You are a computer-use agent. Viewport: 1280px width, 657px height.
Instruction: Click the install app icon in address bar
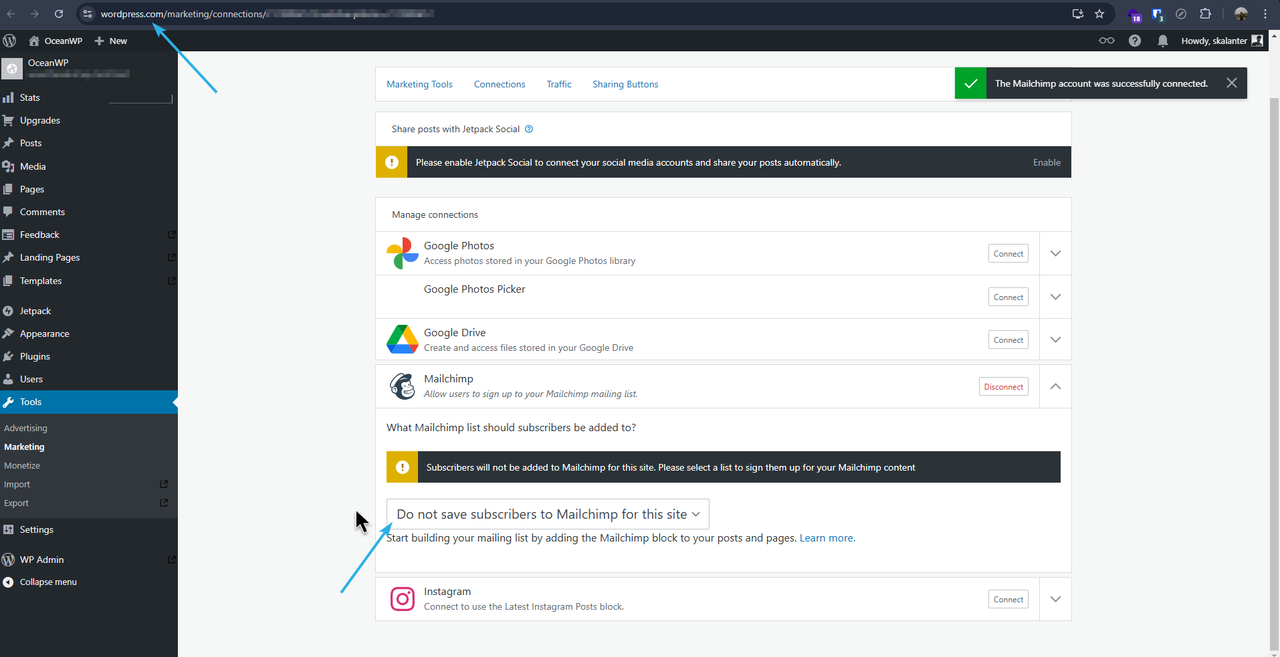pos(1077,14)
